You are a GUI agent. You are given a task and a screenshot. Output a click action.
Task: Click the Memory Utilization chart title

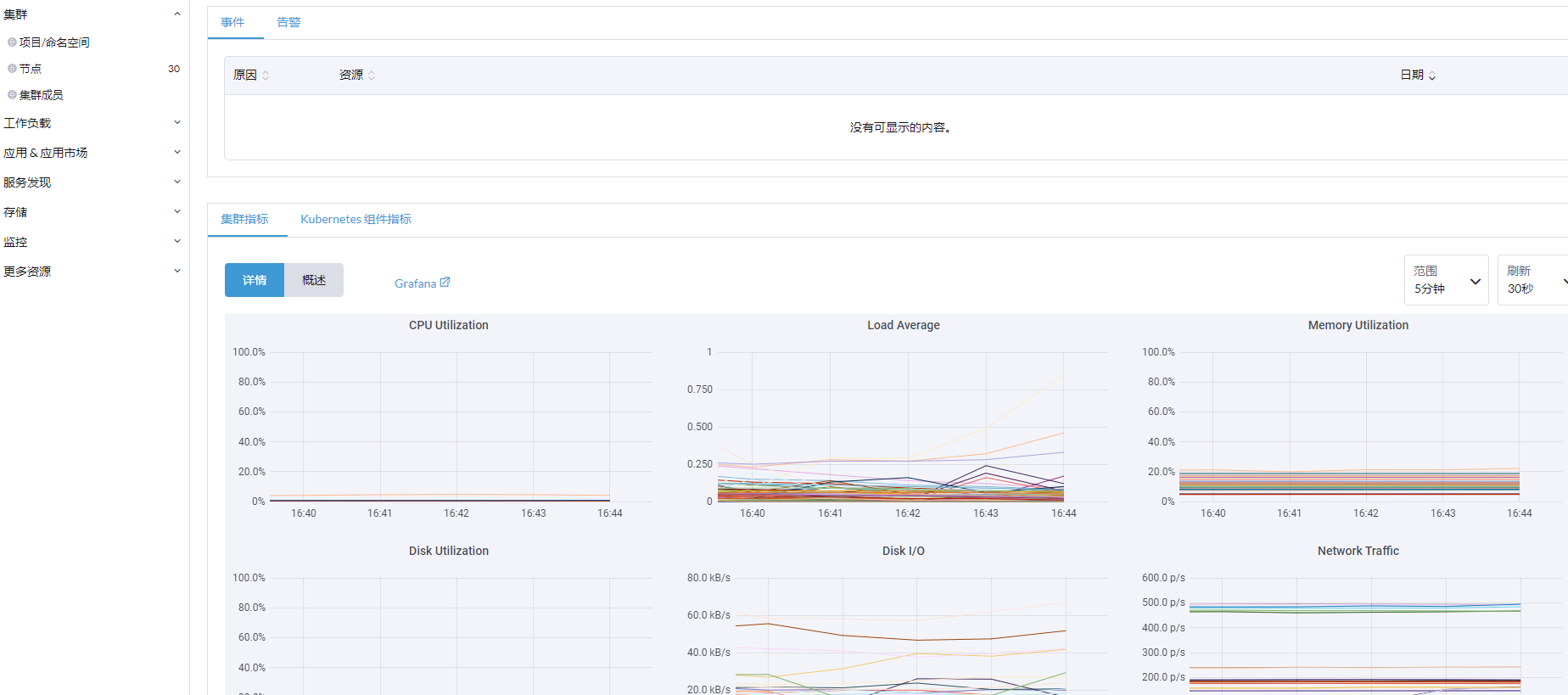point(1358,325)
